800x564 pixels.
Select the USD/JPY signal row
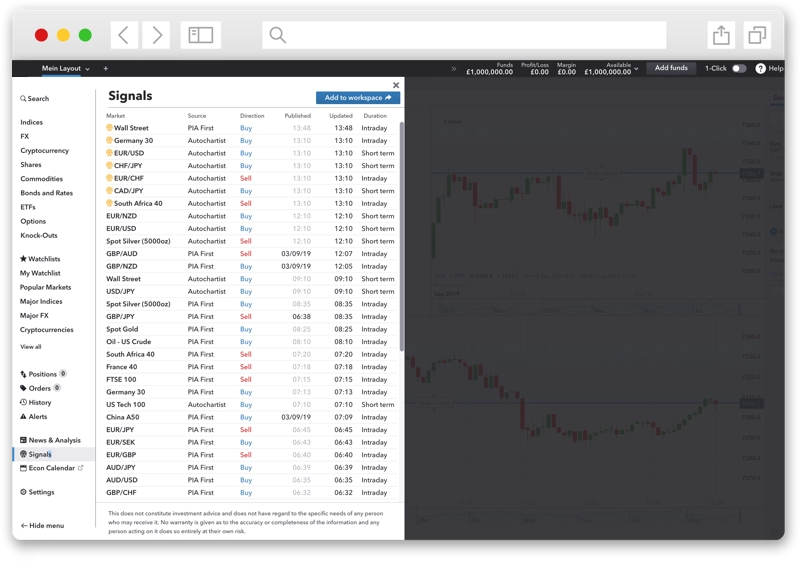click(x=250, y=291)
